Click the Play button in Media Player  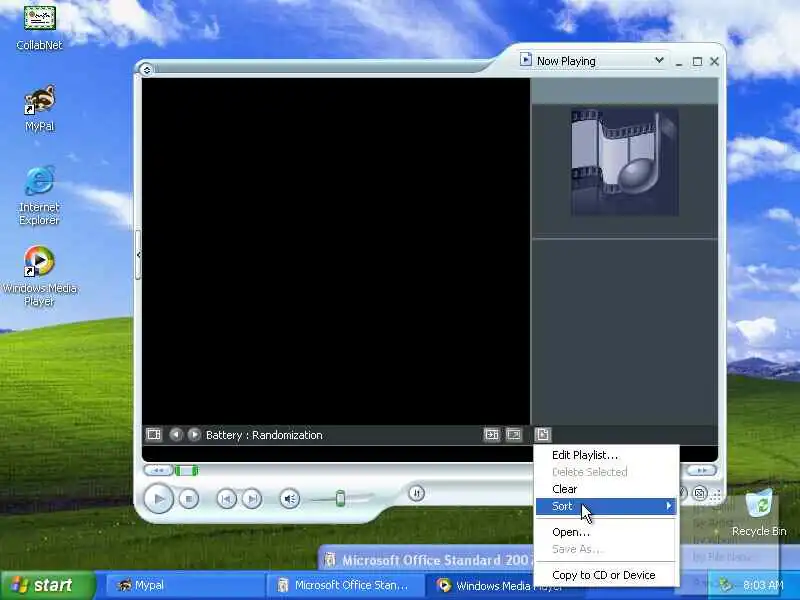click(159, 498)
